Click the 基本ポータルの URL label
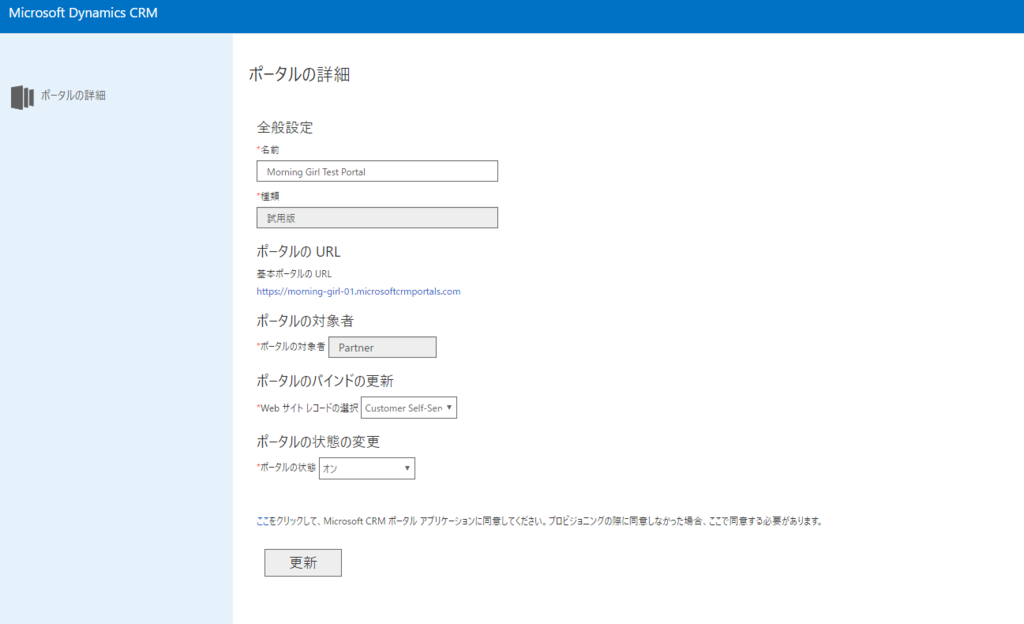The height and width of the screenshot is (624, 1024). pyautogui.click(x=294, y=273)
